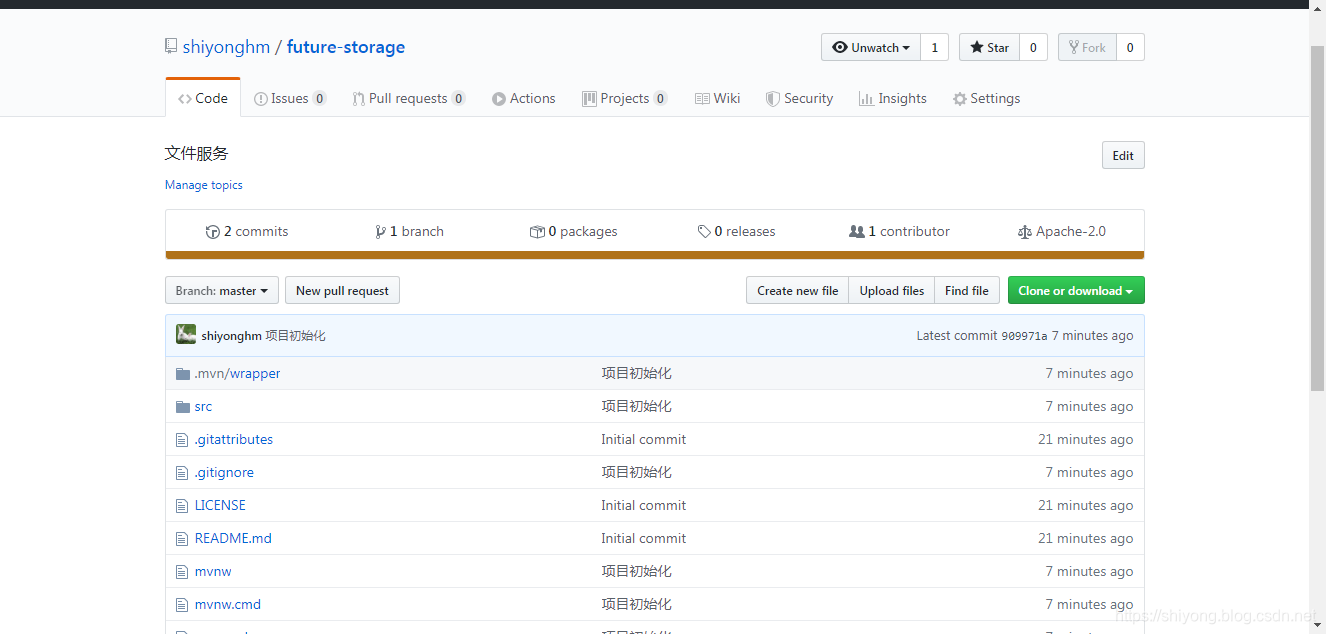Click the package box icon beside 0 packages
This screenshot has width=1326, height=634.
pyautogui.click(x=538, y=231)
